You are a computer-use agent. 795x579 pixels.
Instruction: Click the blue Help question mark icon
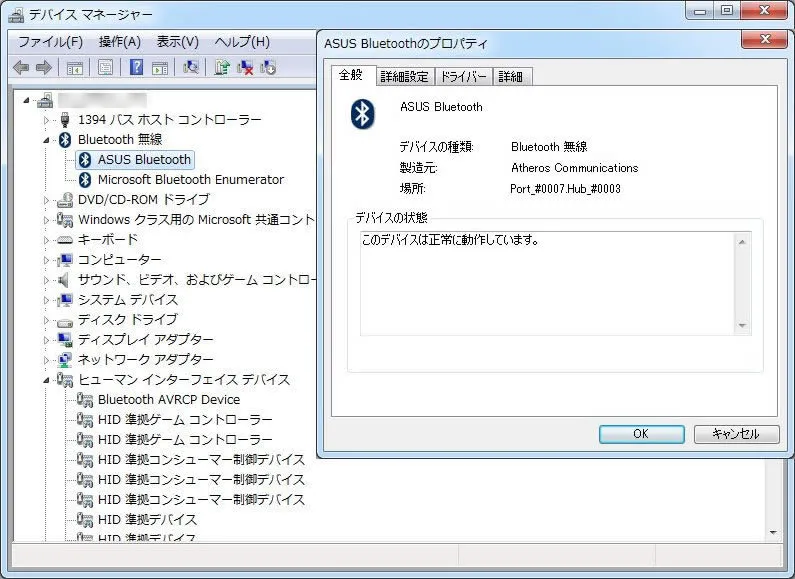[136, 67]
